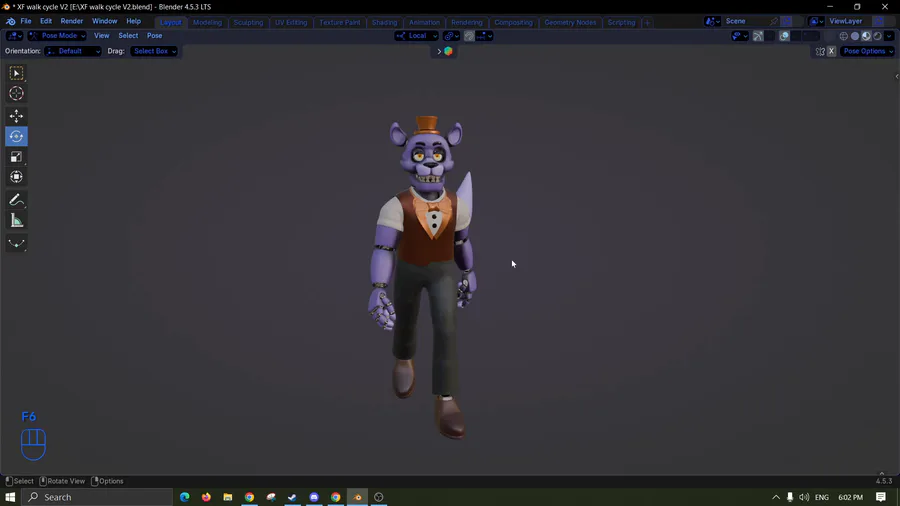Open the object visibility filter dropdown

click(x=740, y=36)
